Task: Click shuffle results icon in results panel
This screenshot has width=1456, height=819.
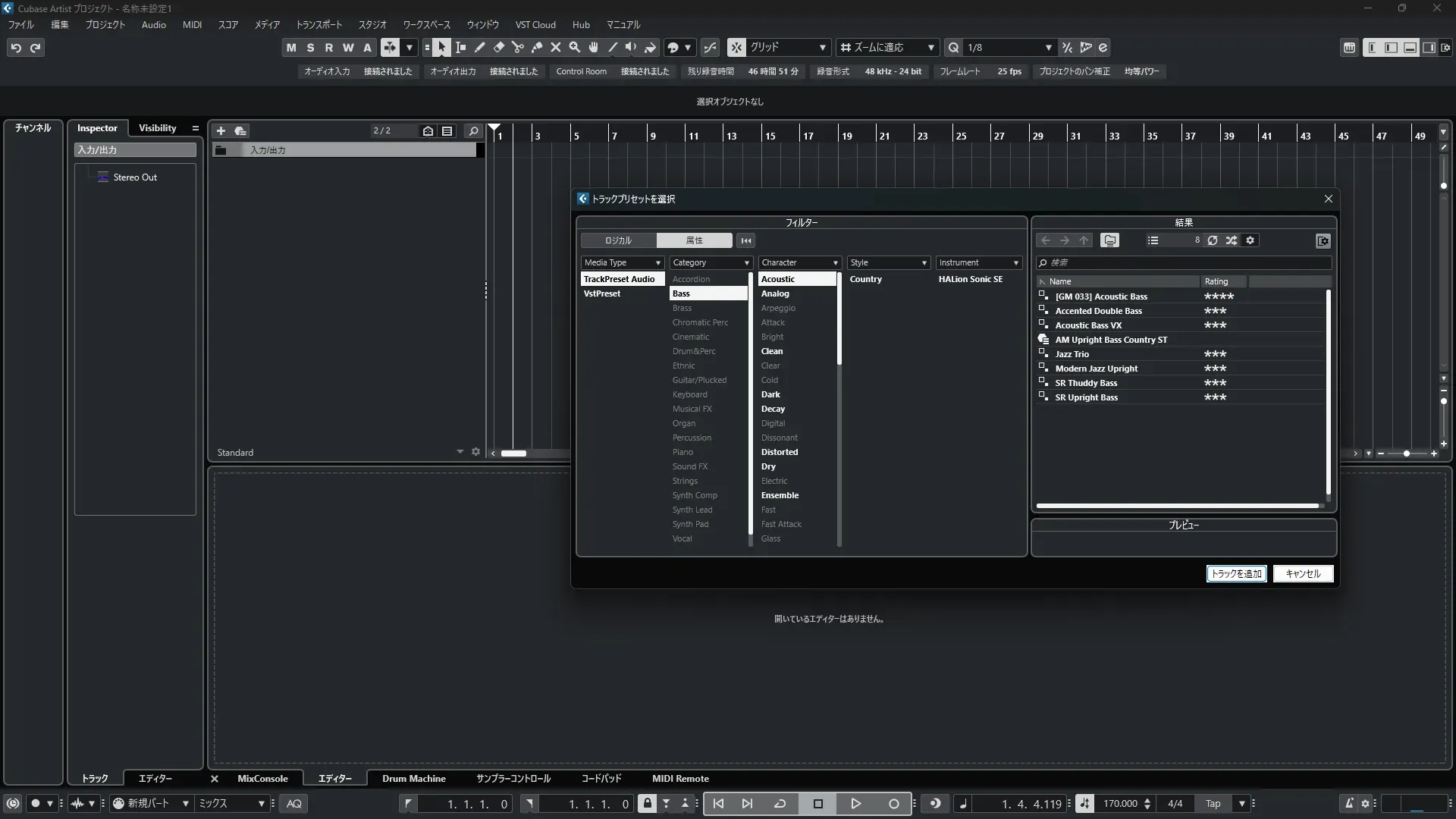Action: click(1232, 240)
